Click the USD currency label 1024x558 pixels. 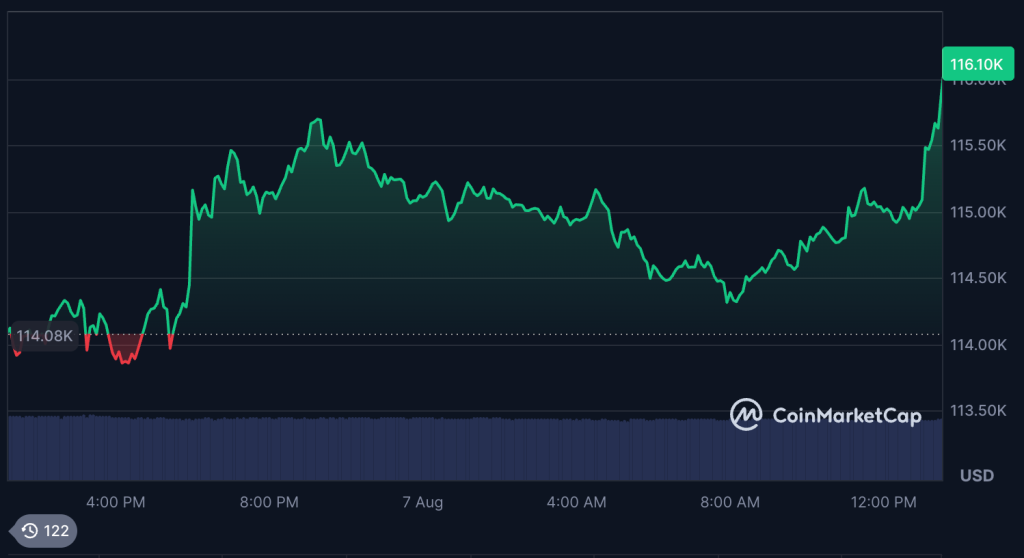pyautogui.click(x=976, y=475)
